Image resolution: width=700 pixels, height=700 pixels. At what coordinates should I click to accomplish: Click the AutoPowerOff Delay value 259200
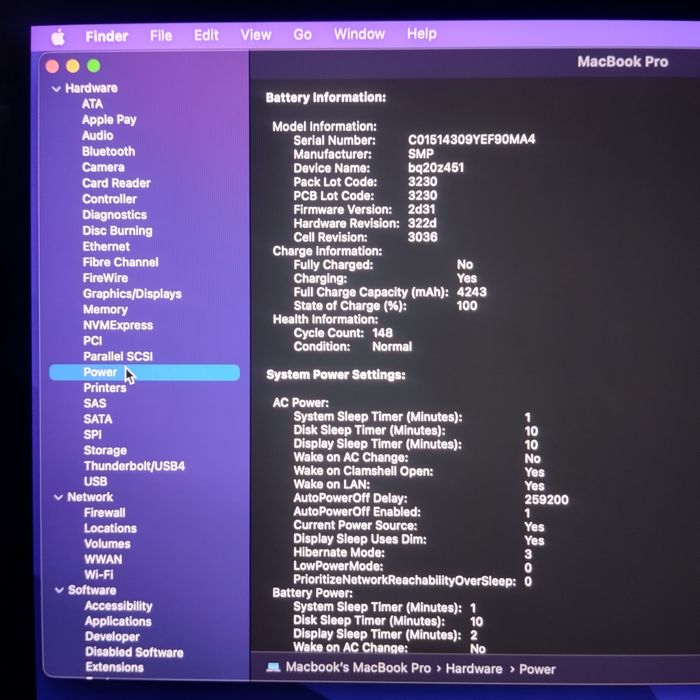546,500
